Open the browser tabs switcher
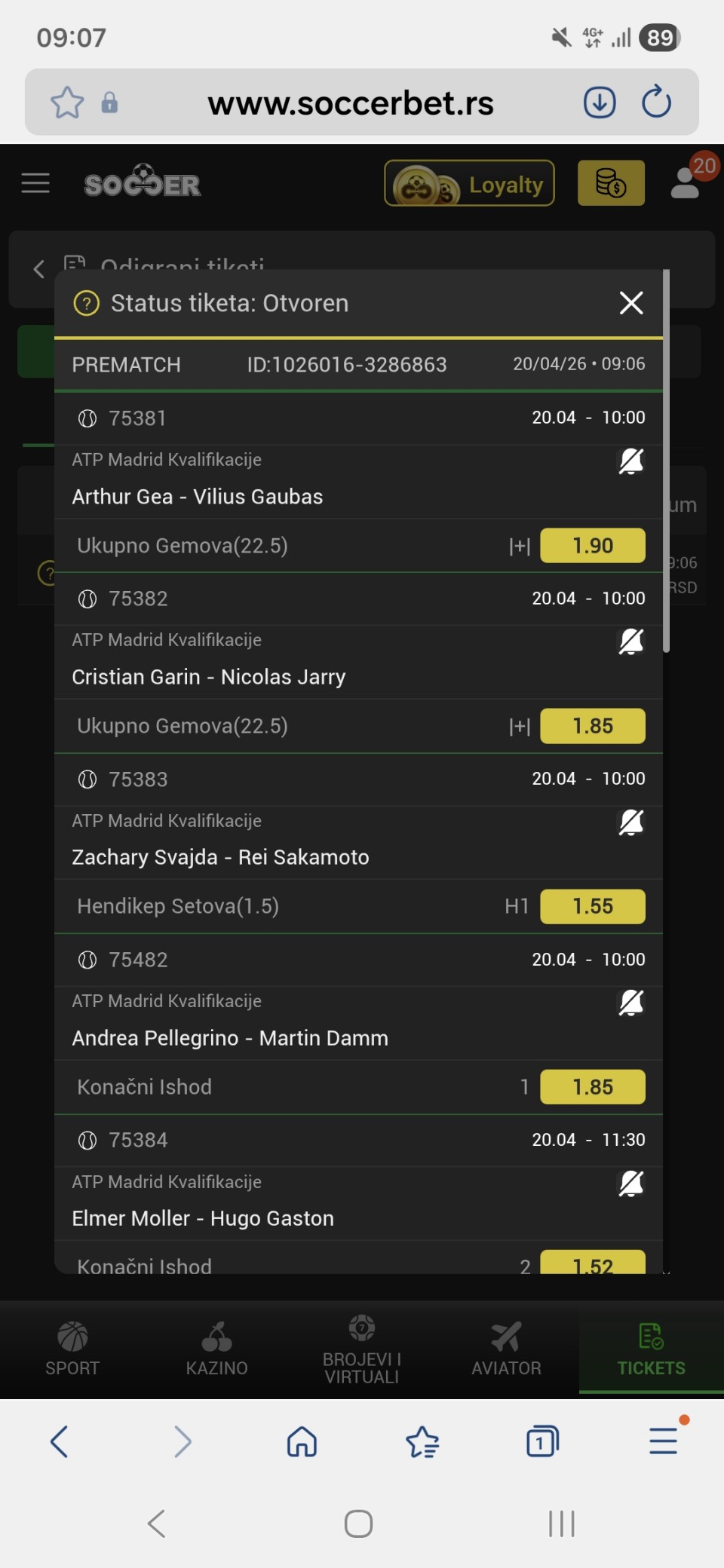Image resolution: width=724 pixels, height=1568 pixels. pos(542,1441)
